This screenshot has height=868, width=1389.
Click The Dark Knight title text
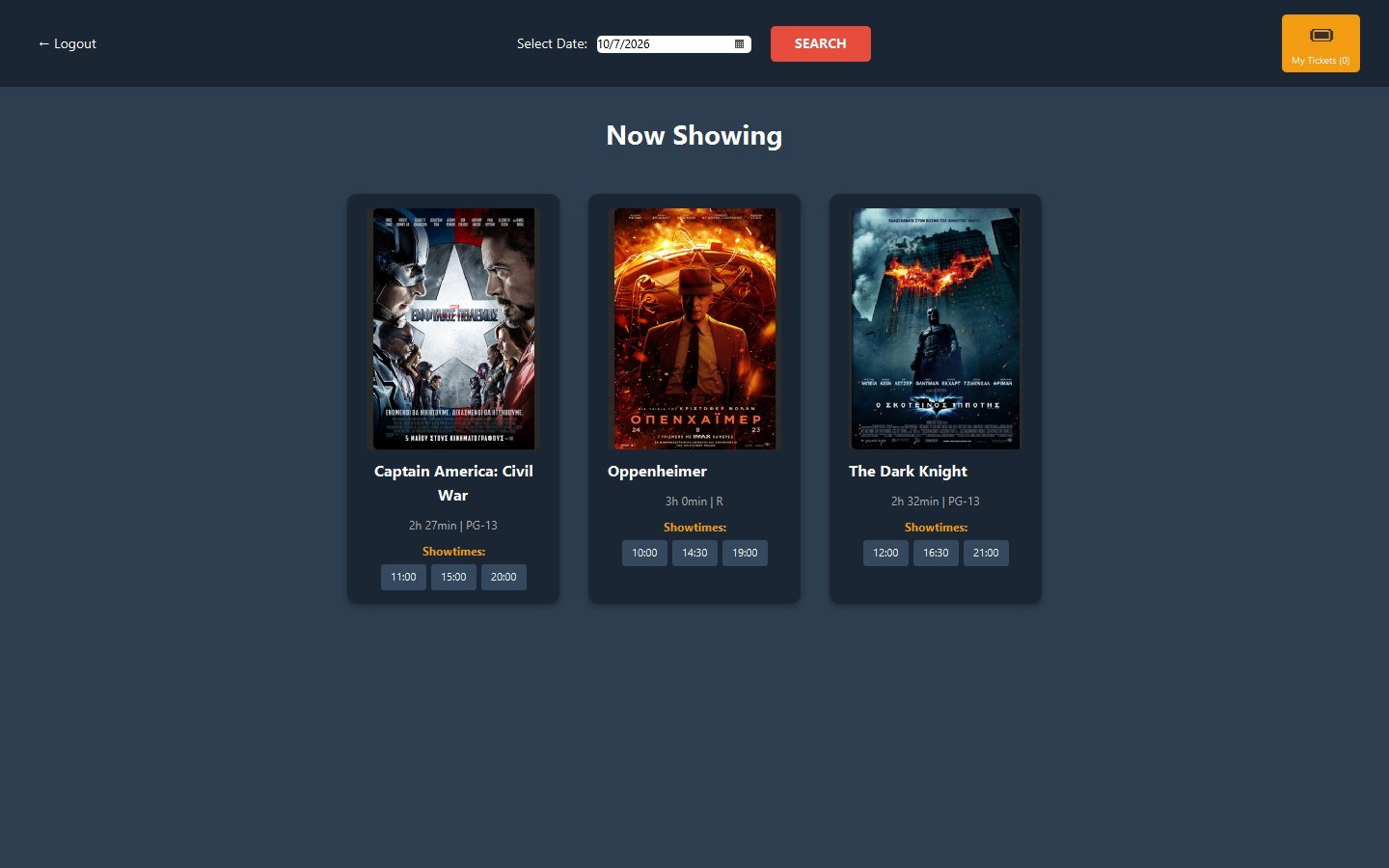click(x=908, y=472)
